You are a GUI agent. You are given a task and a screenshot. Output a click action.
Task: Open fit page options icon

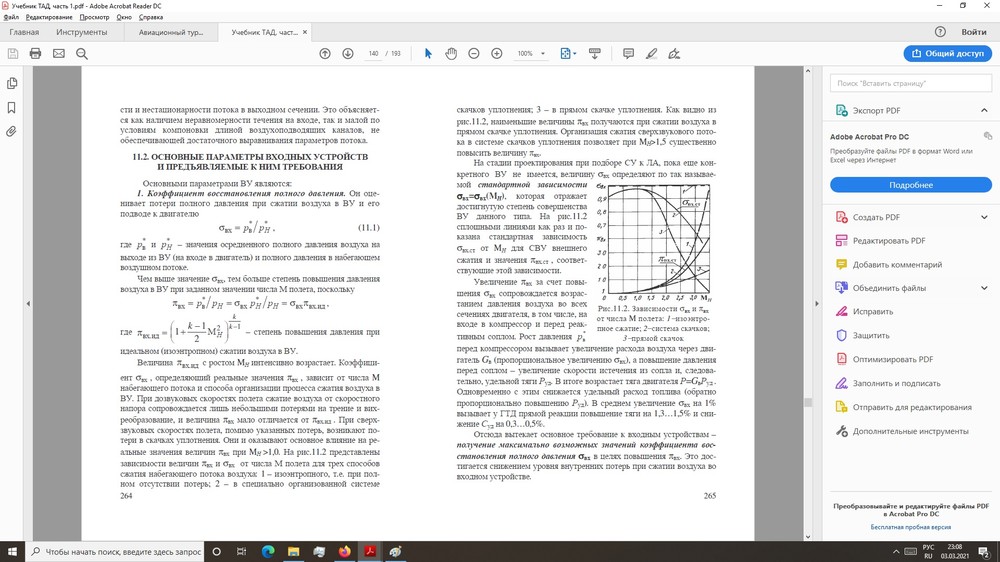(x=567, y=54)
